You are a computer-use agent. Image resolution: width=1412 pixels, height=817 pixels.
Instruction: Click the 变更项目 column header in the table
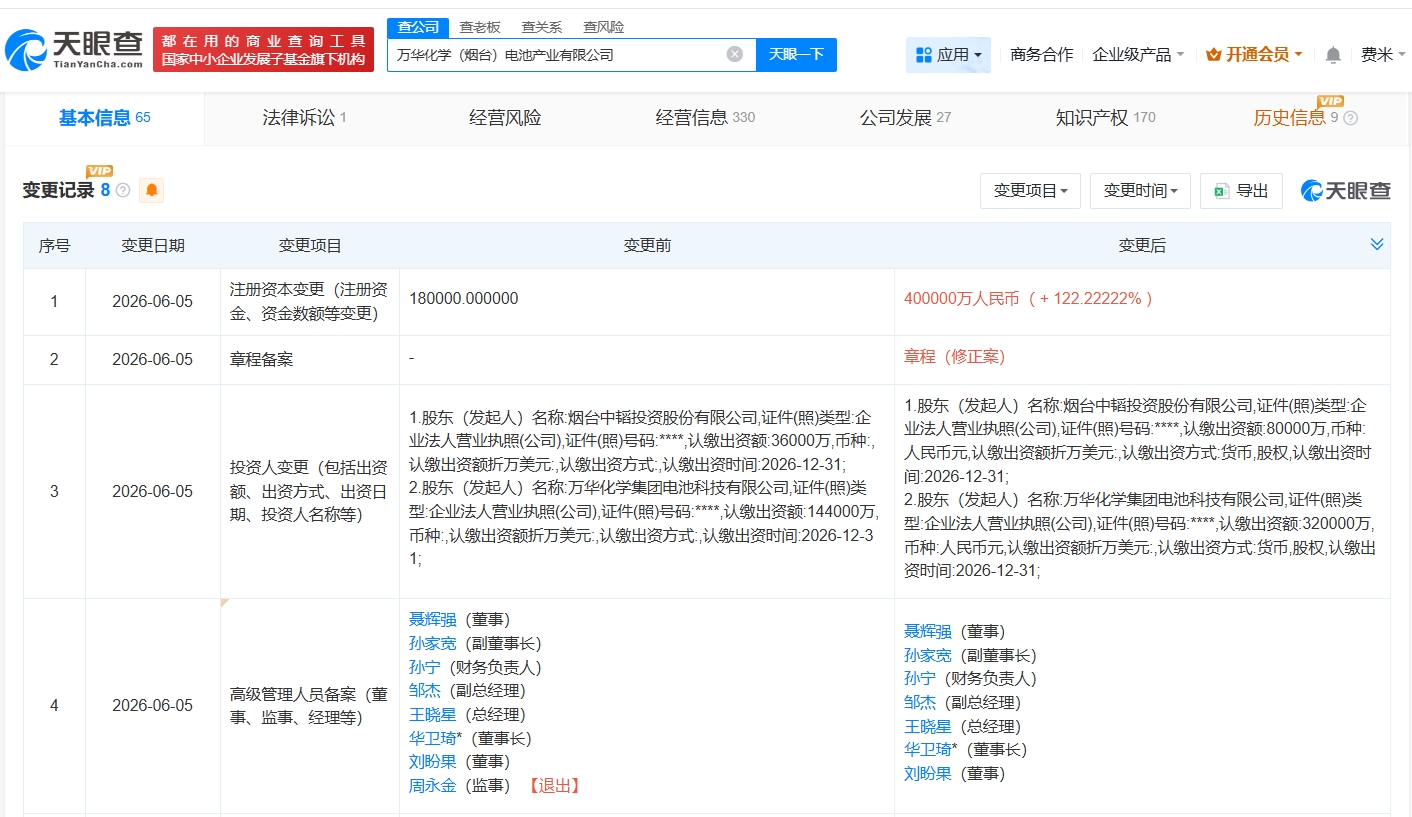pyautogui.click(x=310, y=246)
